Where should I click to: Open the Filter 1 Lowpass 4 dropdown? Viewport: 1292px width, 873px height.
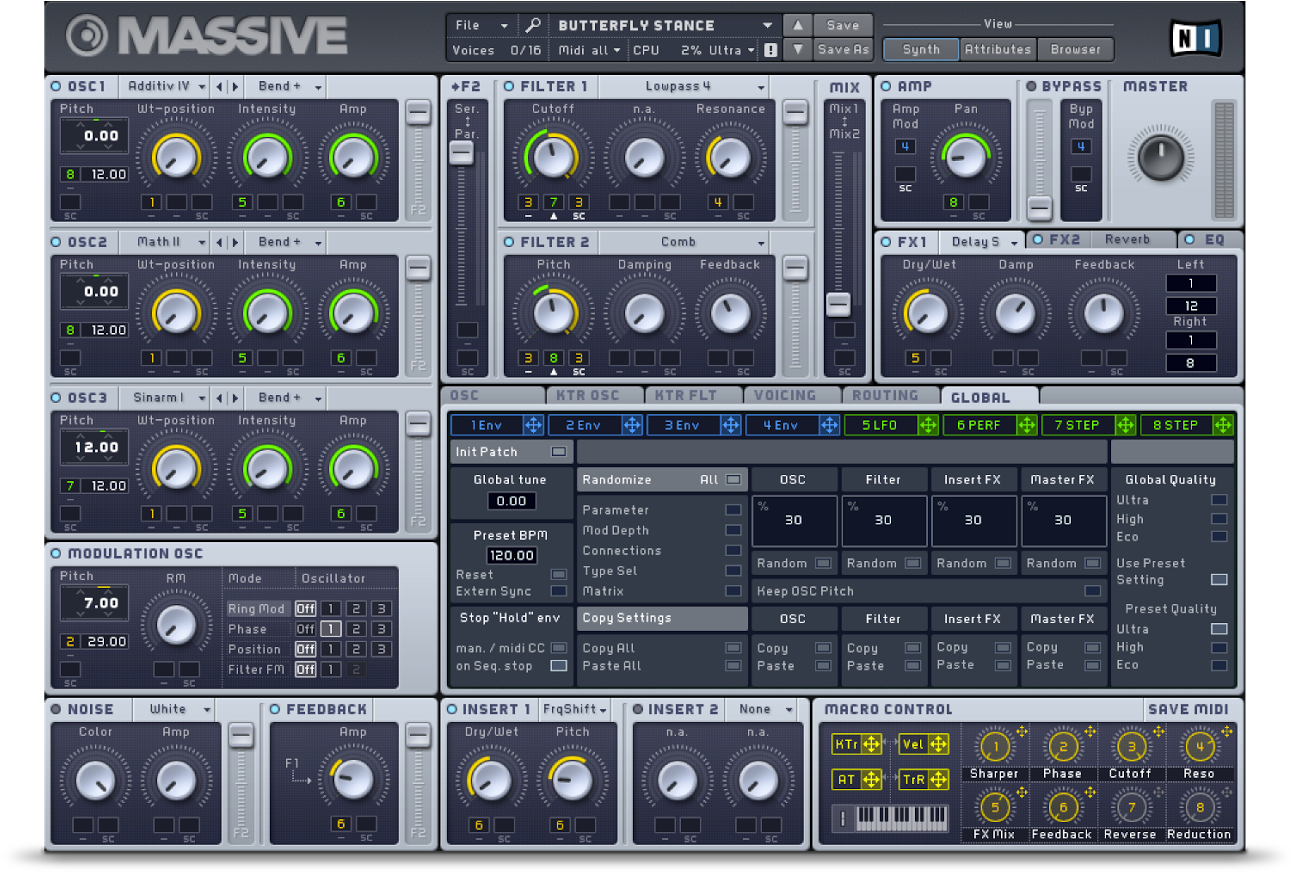[683, 86]
